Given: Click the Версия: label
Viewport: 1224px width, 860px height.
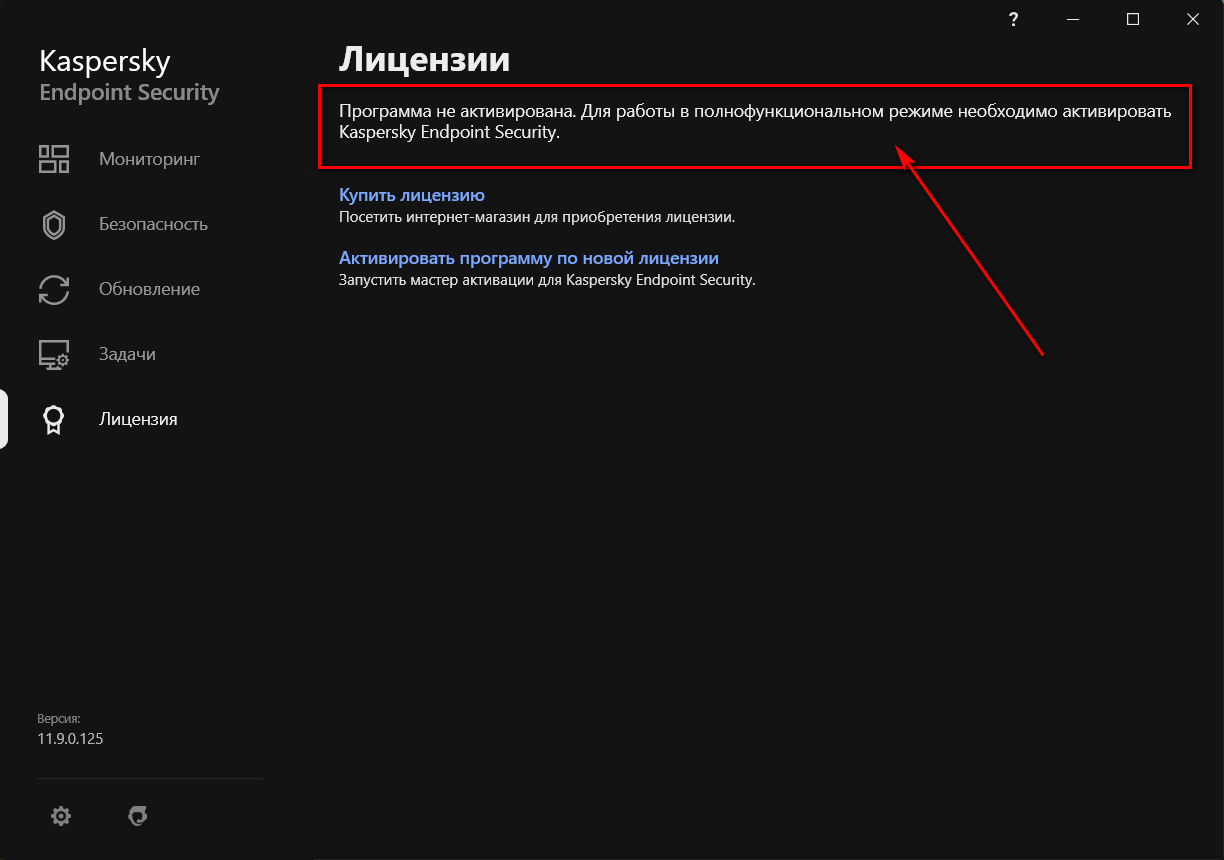Looking at the screenshot, I should click(x=58, y=718).
